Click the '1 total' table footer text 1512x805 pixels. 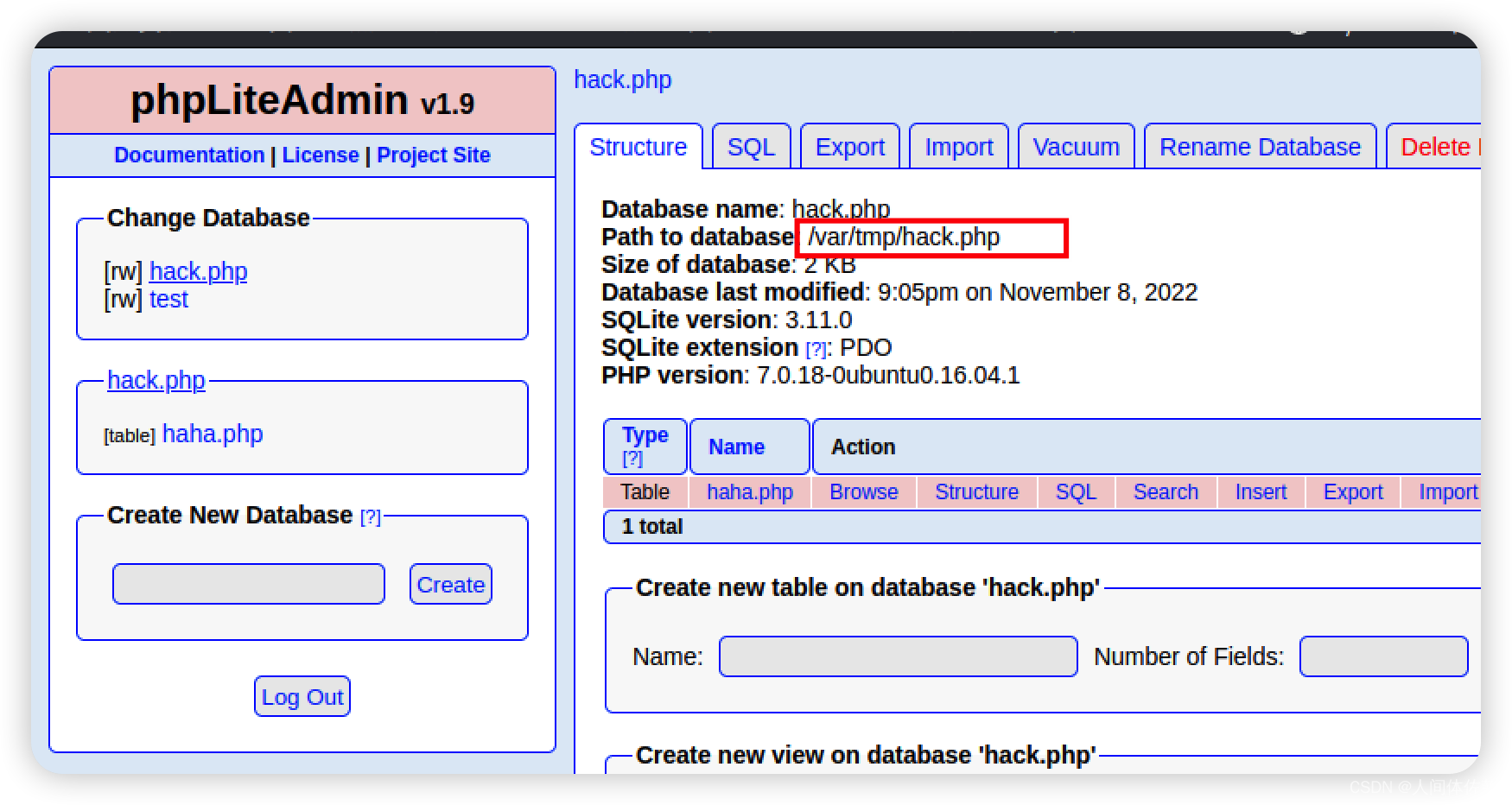[x=652, y=526]
